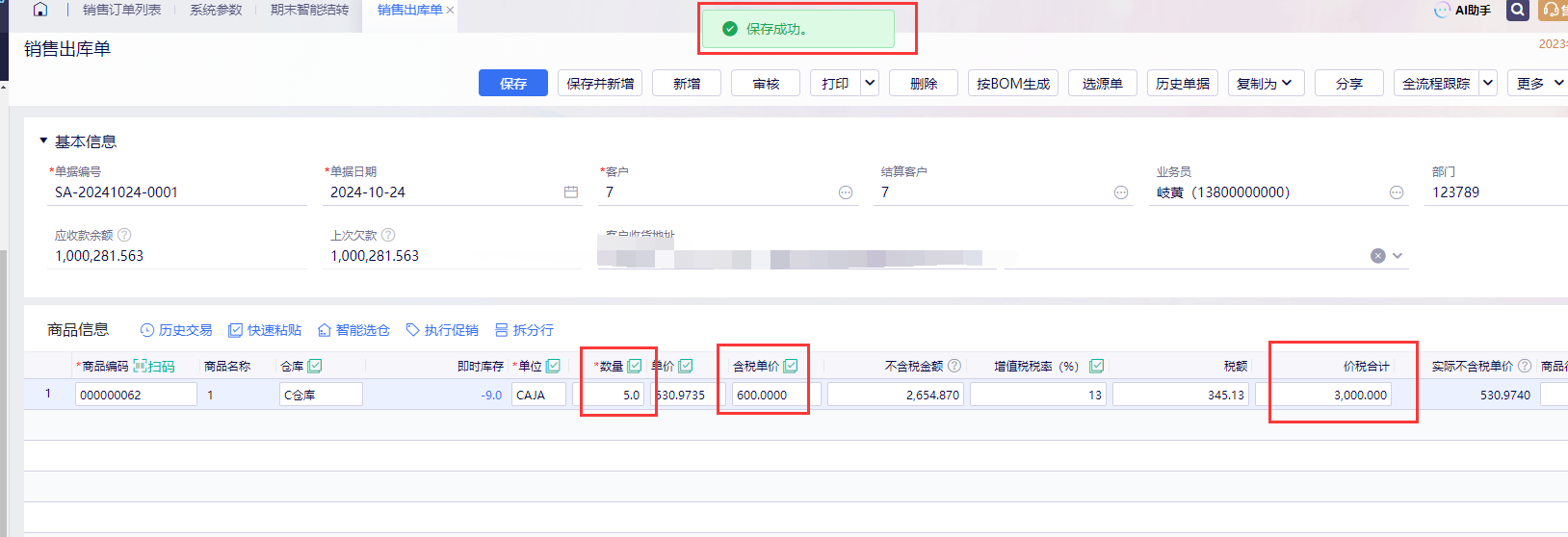
Task: Show the help tooltip for 上次欠款
Action: pyautogui.click(x=388, y=235)
